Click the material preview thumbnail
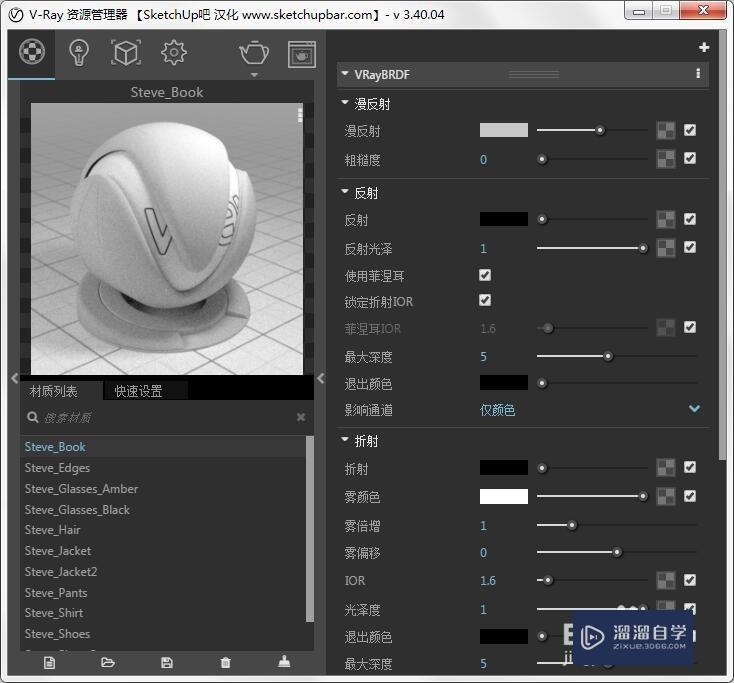The width and height of the screenshot is (734, 683). point(167,239)
